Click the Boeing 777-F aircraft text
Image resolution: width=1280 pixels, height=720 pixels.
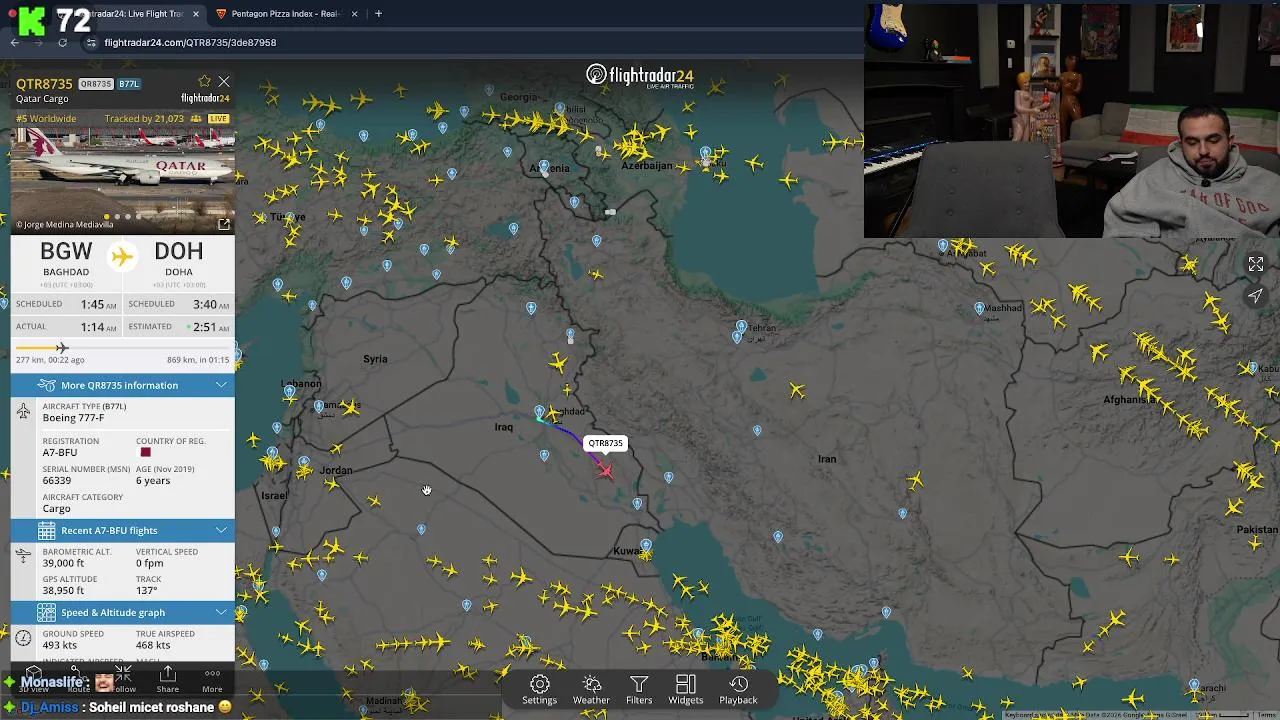point(73,418)
